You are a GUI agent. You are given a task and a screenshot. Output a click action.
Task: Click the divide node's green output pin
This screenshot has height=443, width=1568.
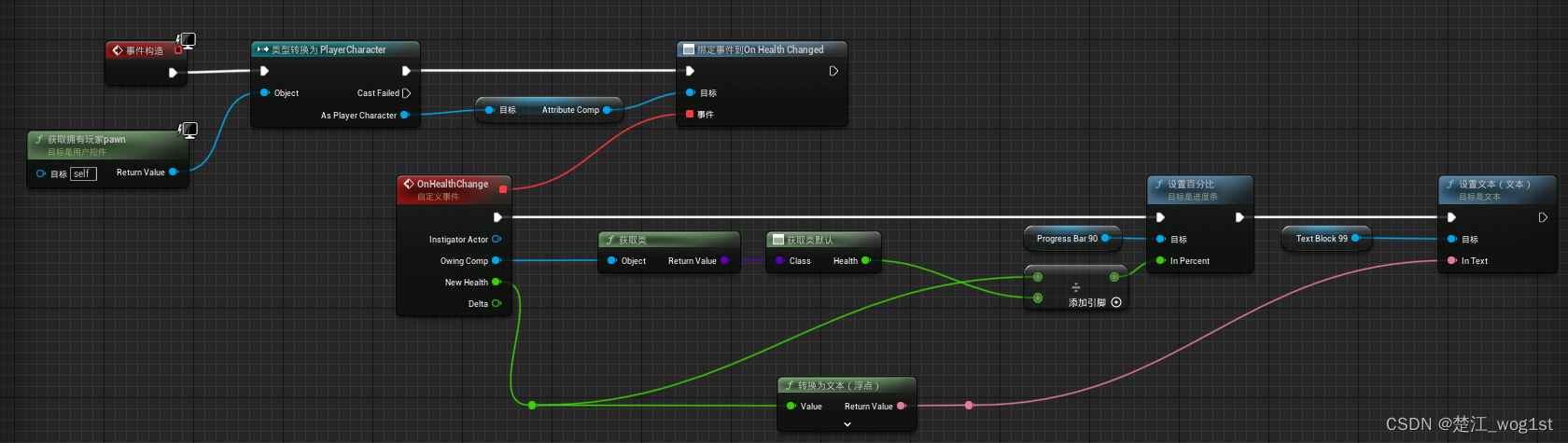point(1113,277)
